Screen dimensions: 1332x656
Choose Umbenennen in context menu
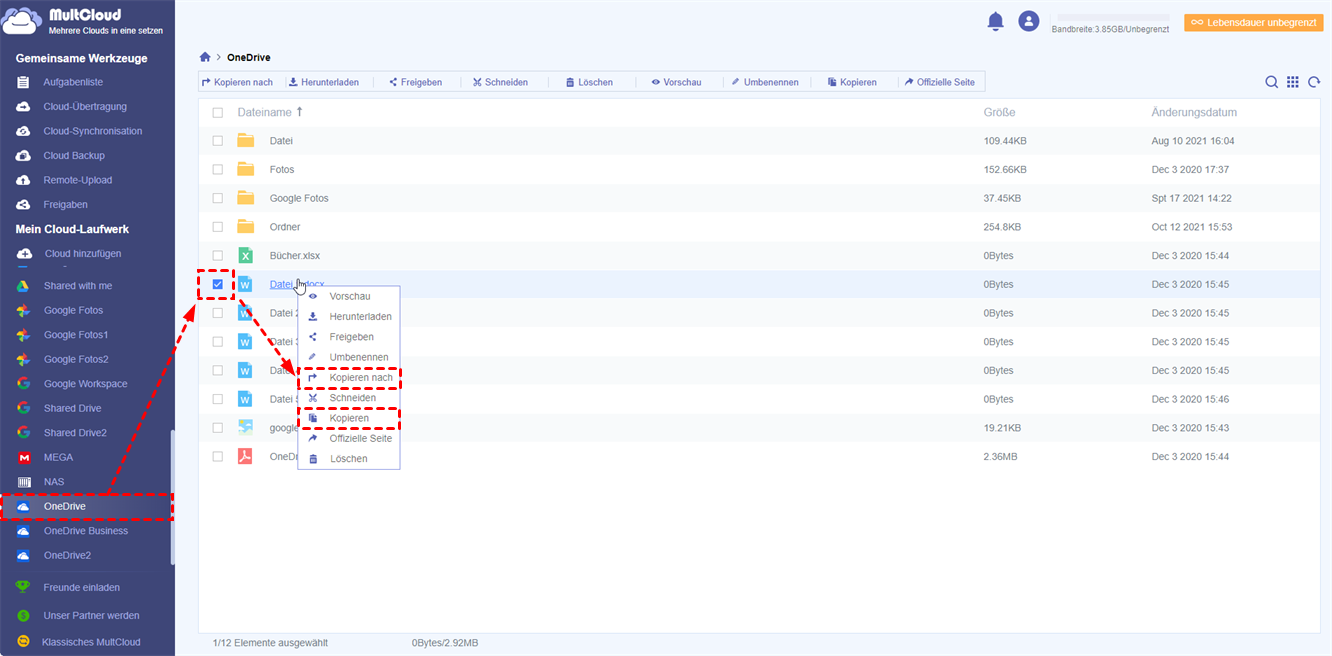click(x=349, y=357)
